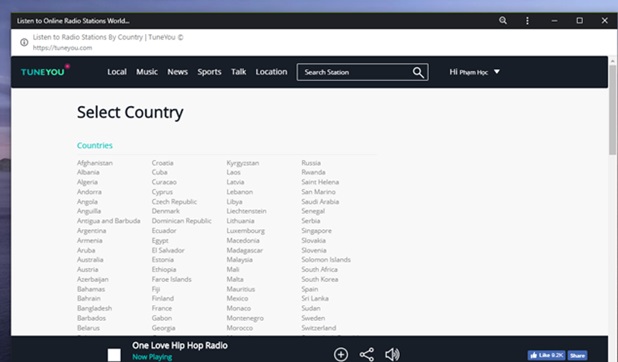Click the Countries section heading
Viewport: 618px width, 362px height.
(x=95, y=146)
